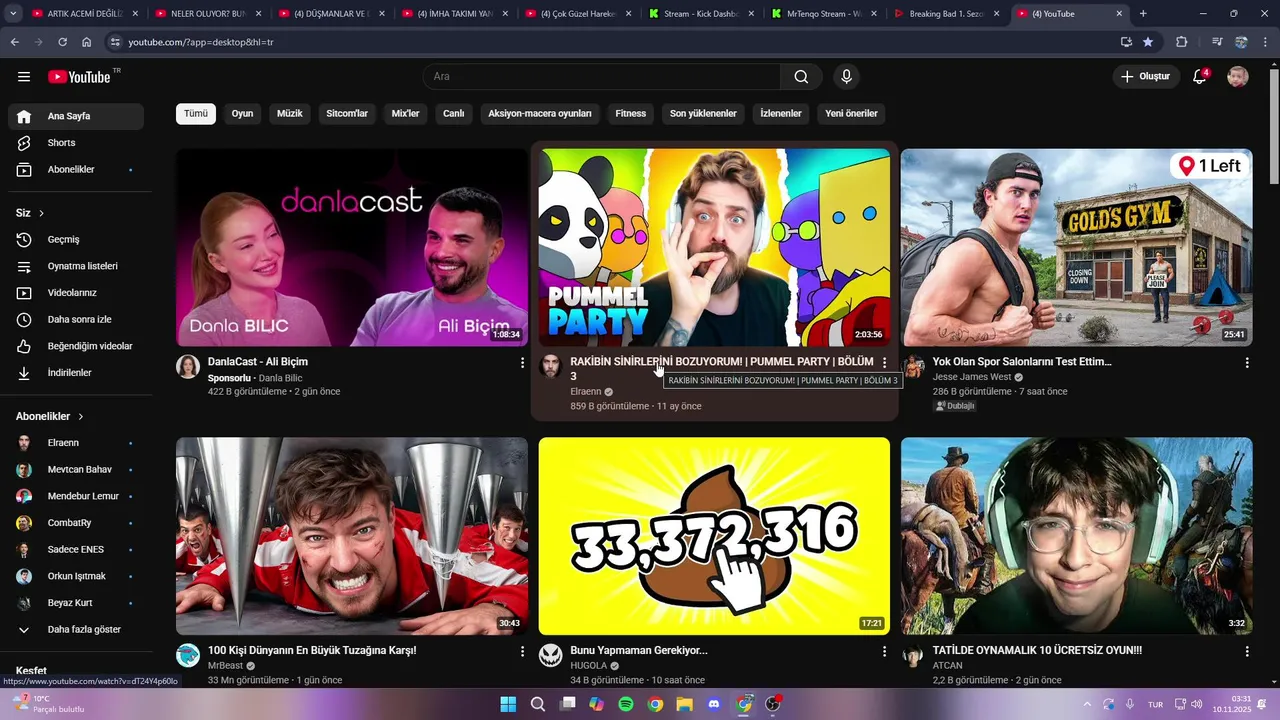Open Mevtcan Bahav subscription channel
1280x720 pixels.
[x=76, y=469]
